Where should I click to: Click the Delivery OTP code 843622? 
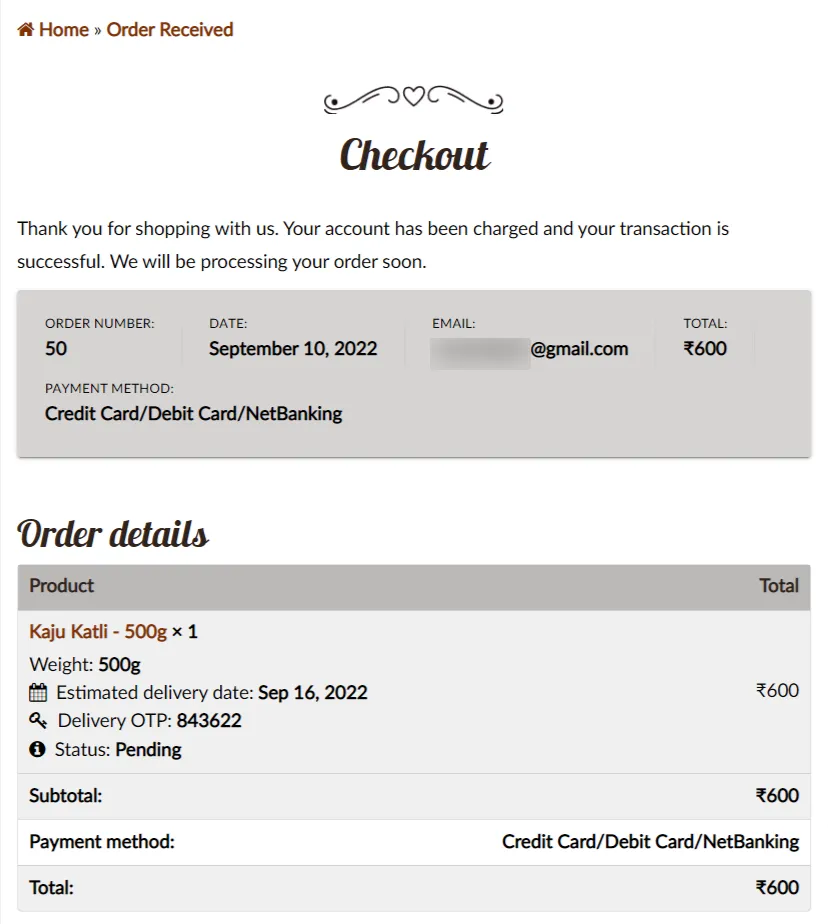[x=209, y=720]
